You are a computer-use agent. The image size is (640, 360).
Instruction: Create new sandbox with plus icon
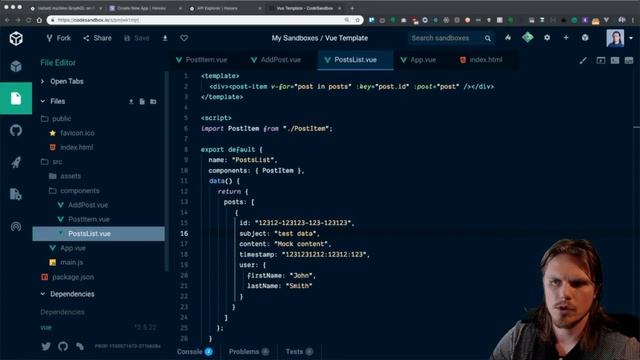(566, 38)
